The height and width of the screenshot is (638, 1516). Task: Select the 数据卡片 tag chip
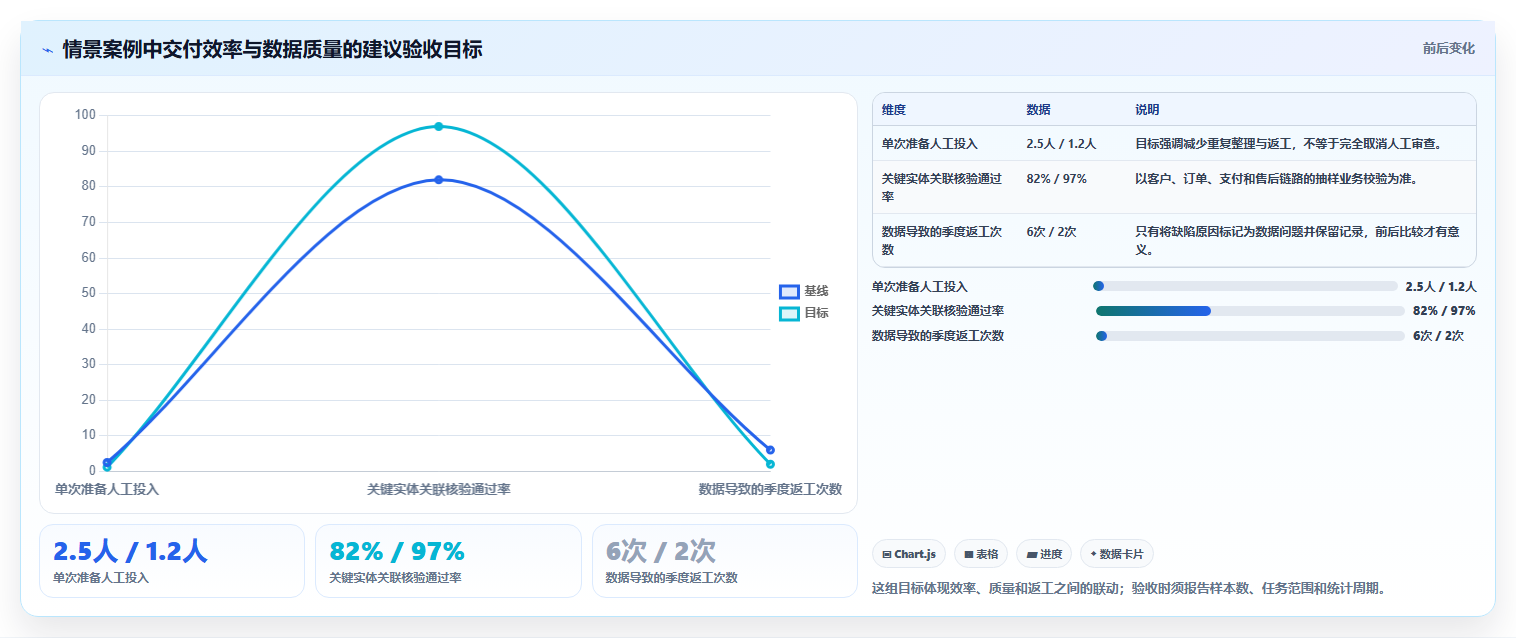1117,554
